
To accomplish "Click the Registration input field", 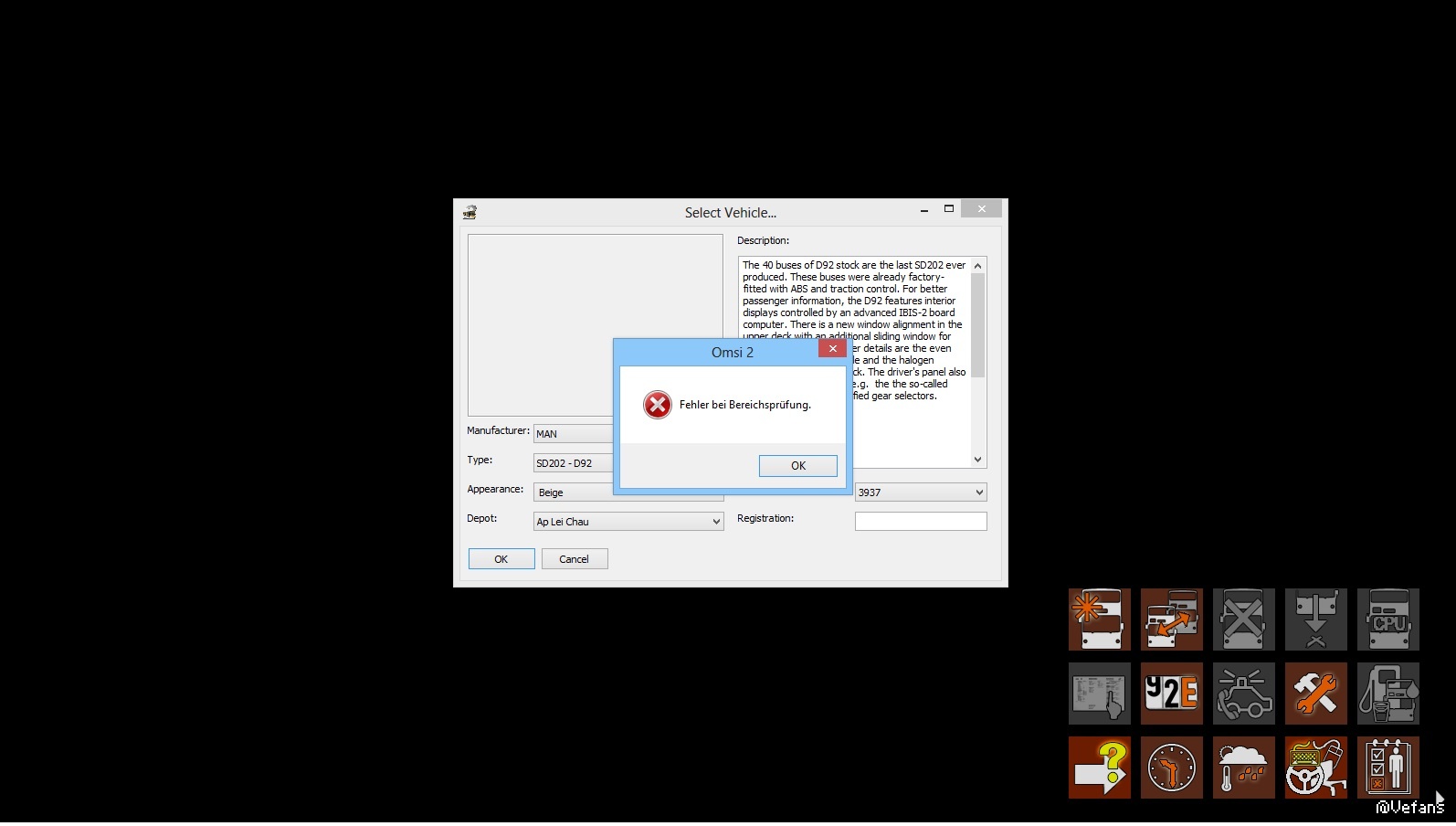I will (x=921, y=522).
